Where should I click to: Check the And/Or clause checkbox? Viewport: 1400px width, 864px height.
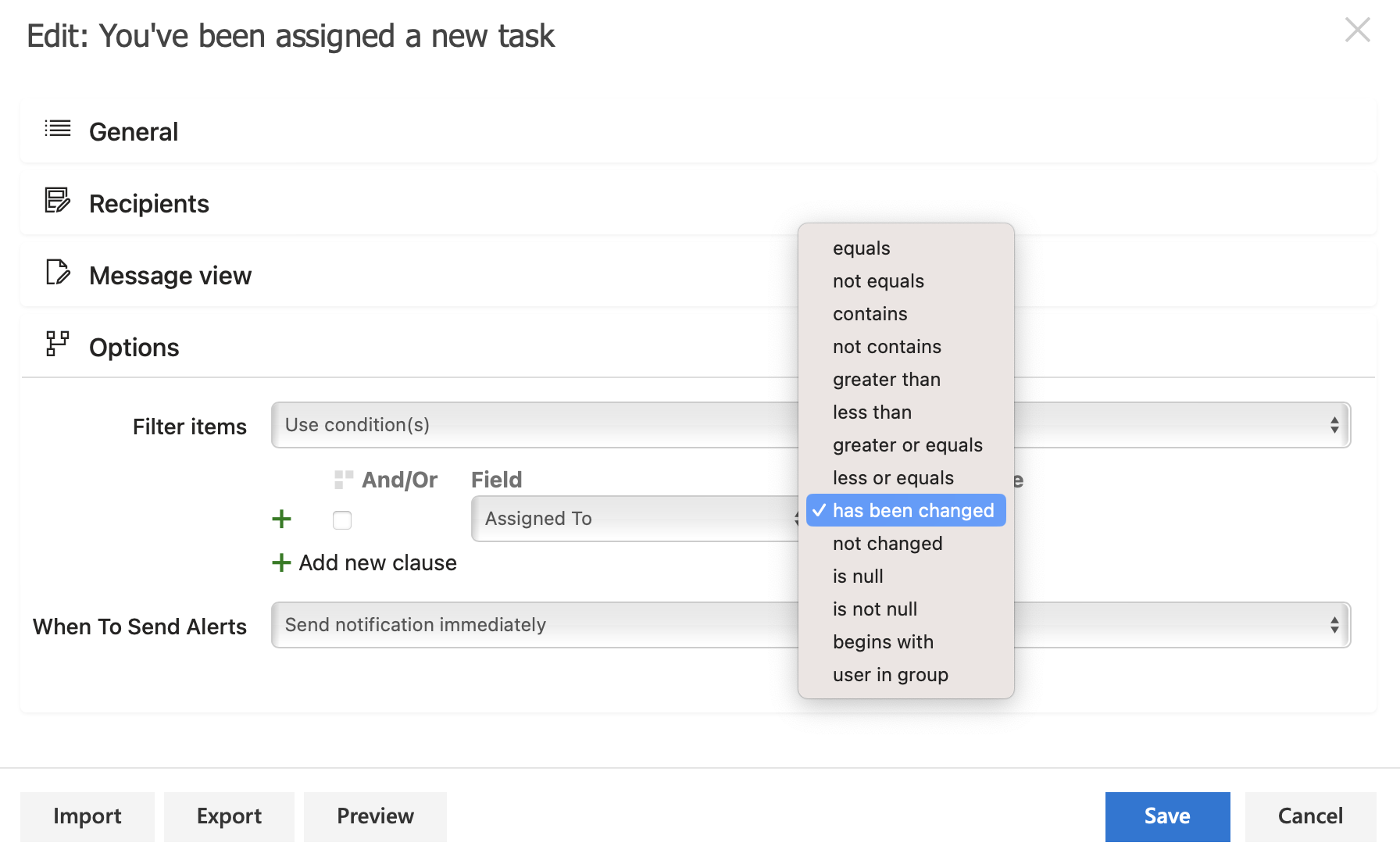pyautogui.click(x=341, y=519)
